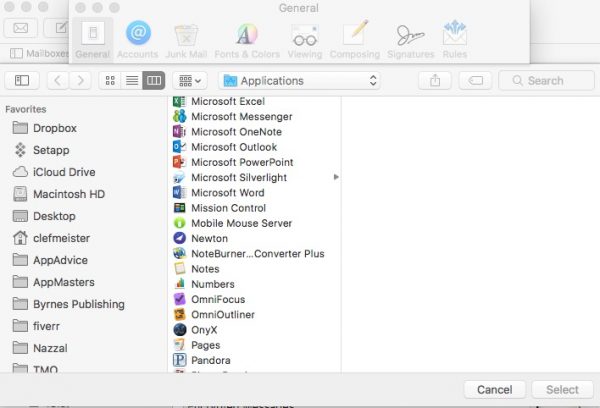Open the item arrangement dropdown
600x408 pixels.
190,80
